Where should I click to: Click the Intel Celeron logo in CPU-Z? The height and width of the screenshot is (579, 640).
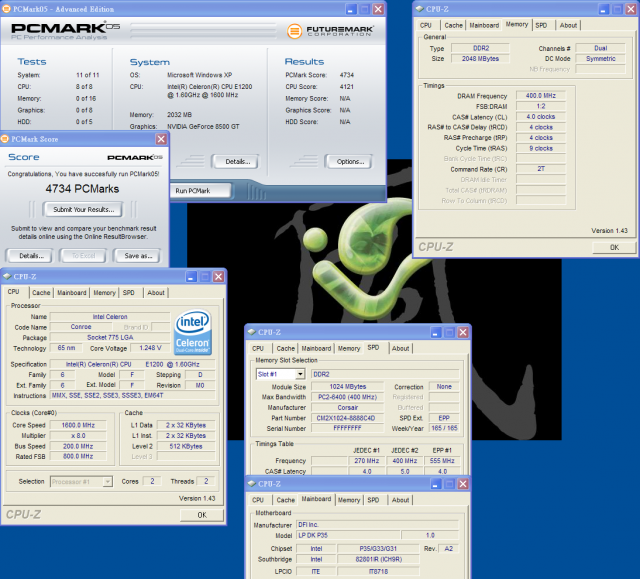point(193,332)
